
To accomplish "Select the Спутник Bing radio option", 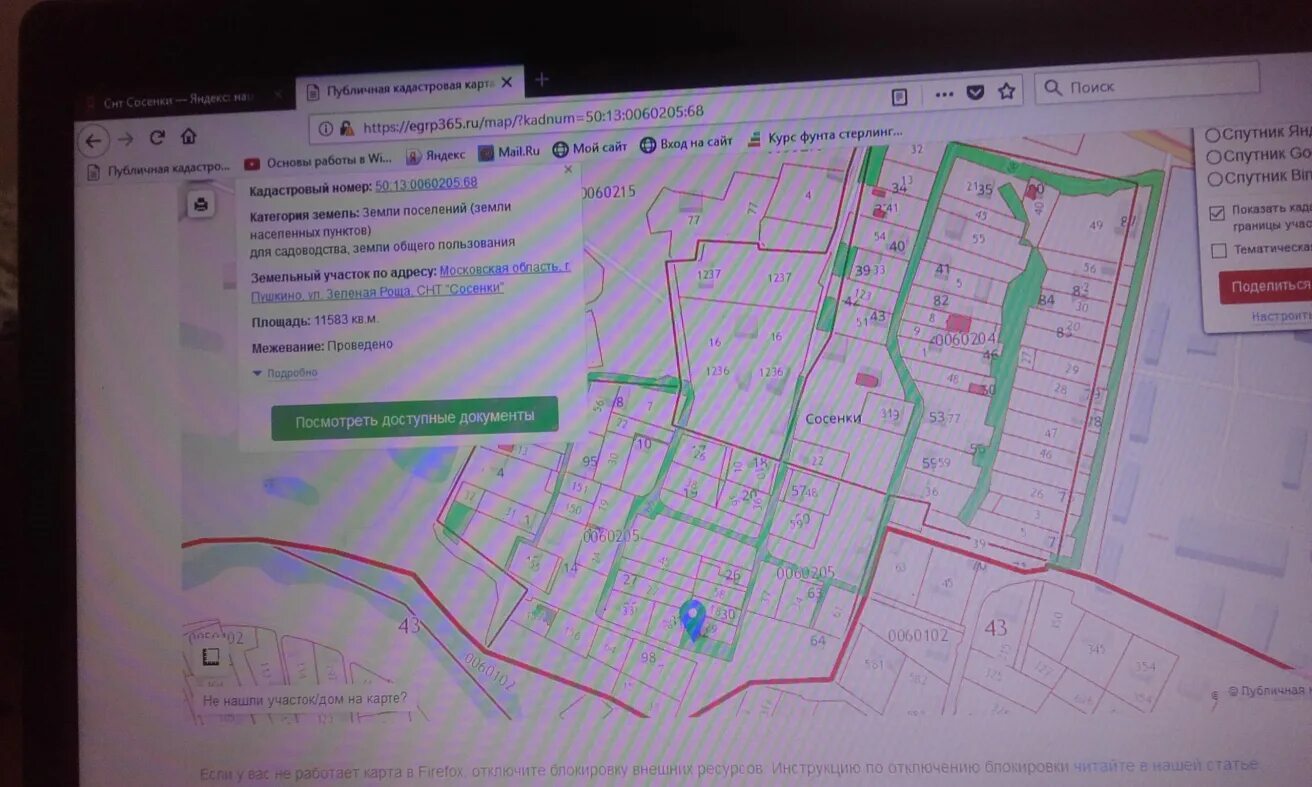I will click(x=1214, y=179).
